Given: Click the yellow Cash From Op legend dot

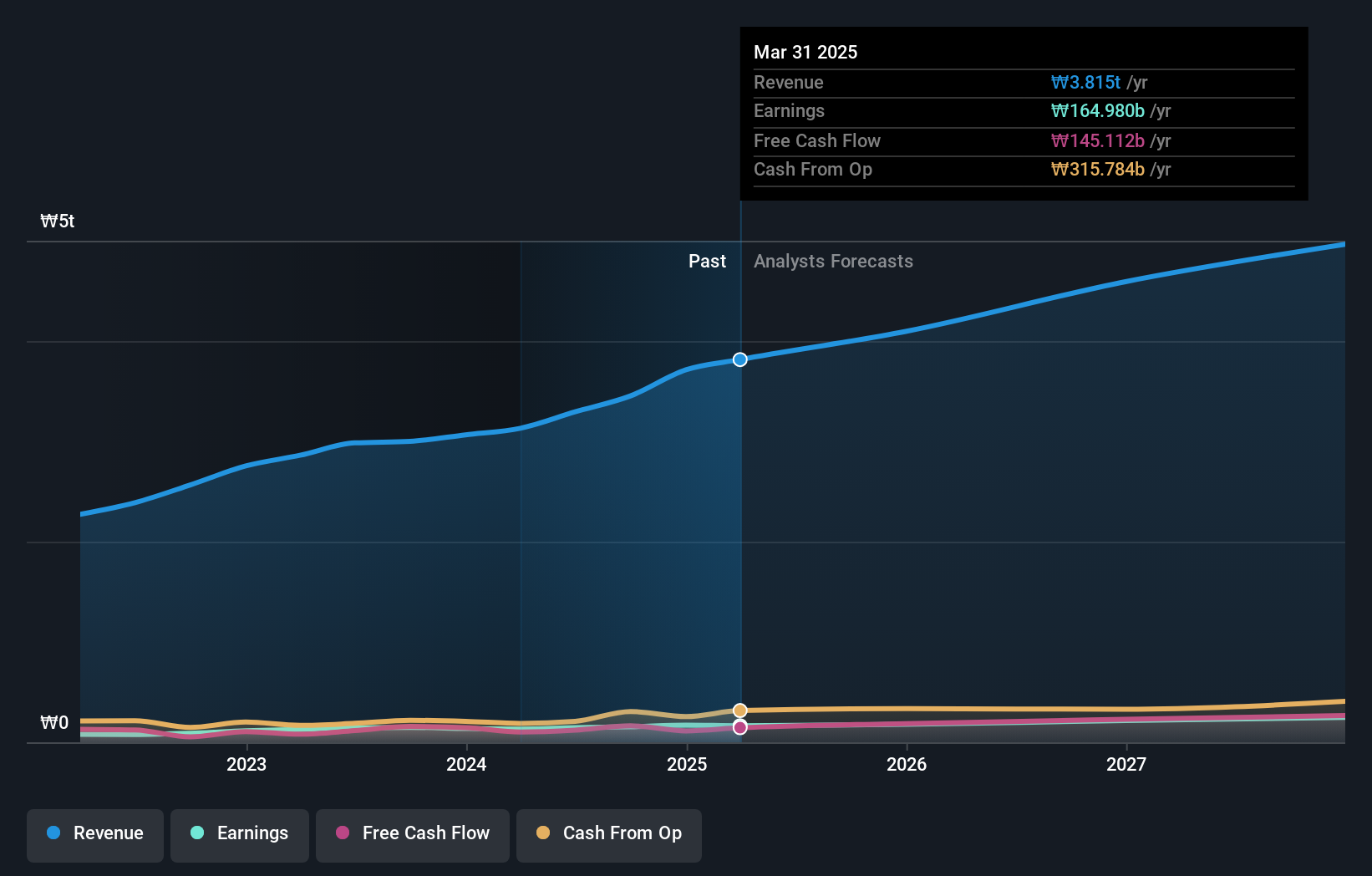Looking at the screenshot, I should [x=543, y=833].
